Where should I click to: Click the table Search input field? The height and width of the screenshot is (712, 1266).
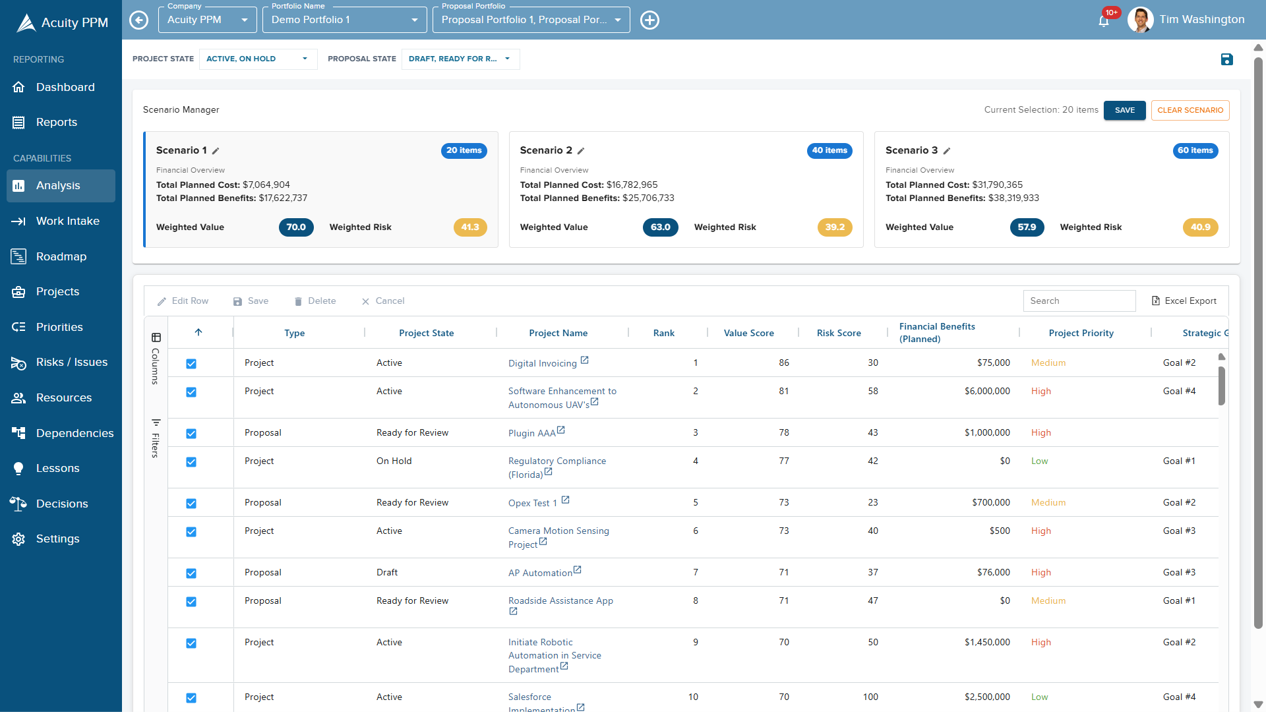(x=1078, y=301)
